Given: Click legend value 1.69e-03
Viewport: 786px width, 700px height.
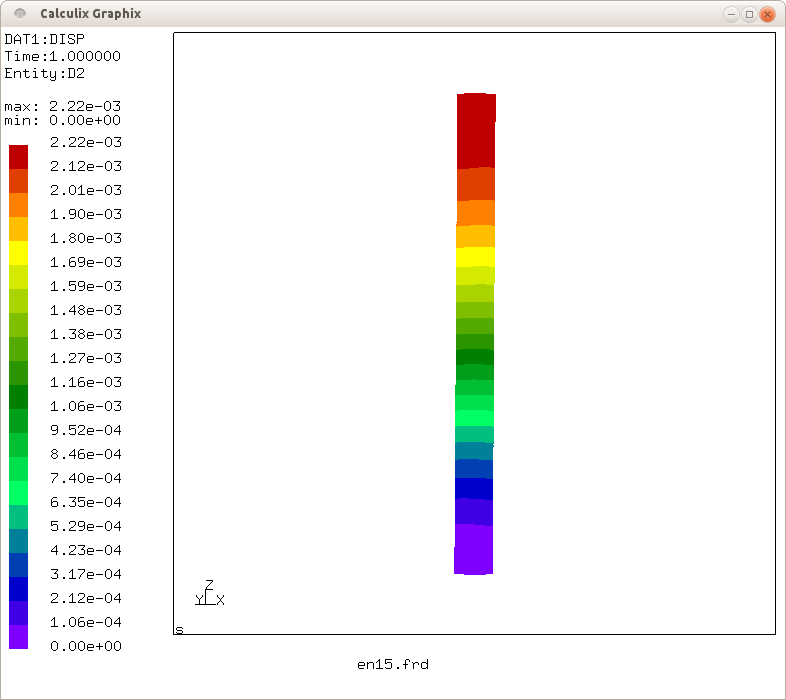Looking at the screenshot, I should click(x=86, y=262).
